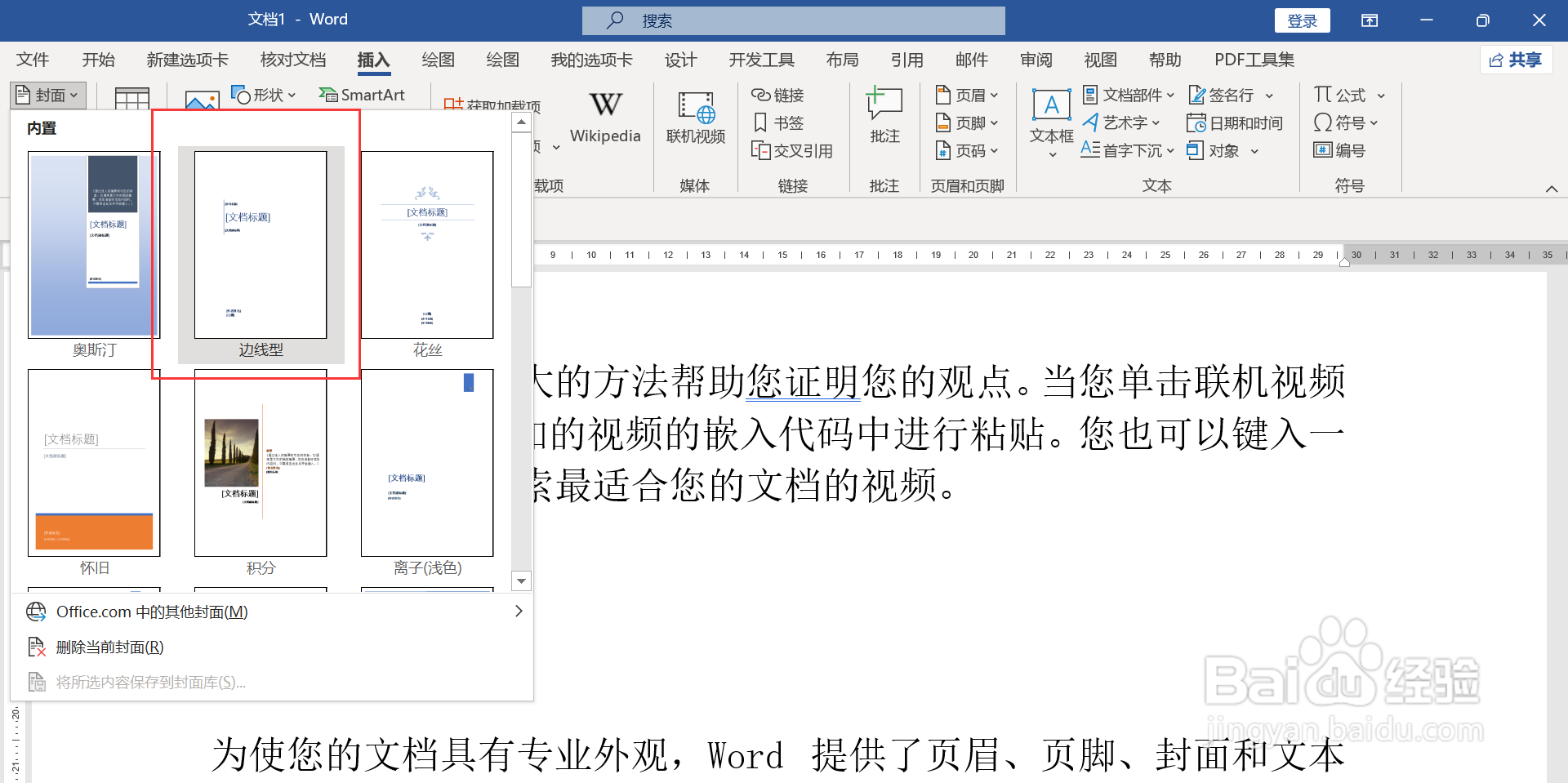
Task: Add a 批注 comment
Action: (884, 115)
